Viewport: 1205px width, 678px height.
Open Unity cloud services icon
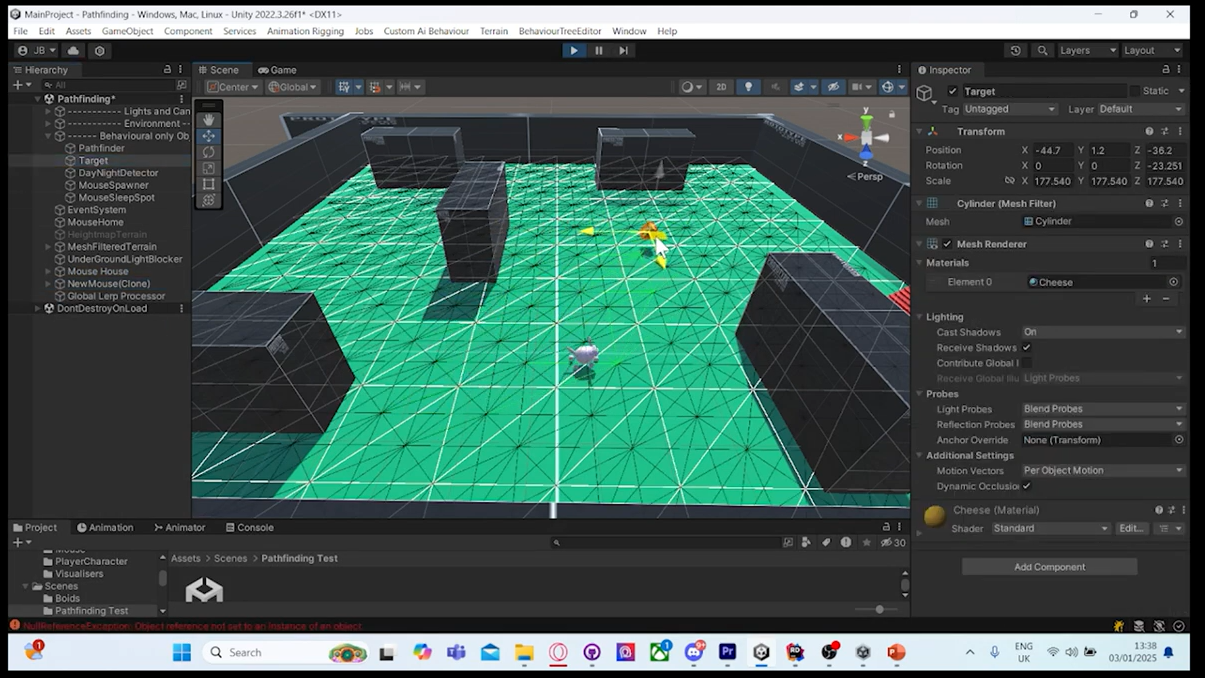tap(73, 50)
